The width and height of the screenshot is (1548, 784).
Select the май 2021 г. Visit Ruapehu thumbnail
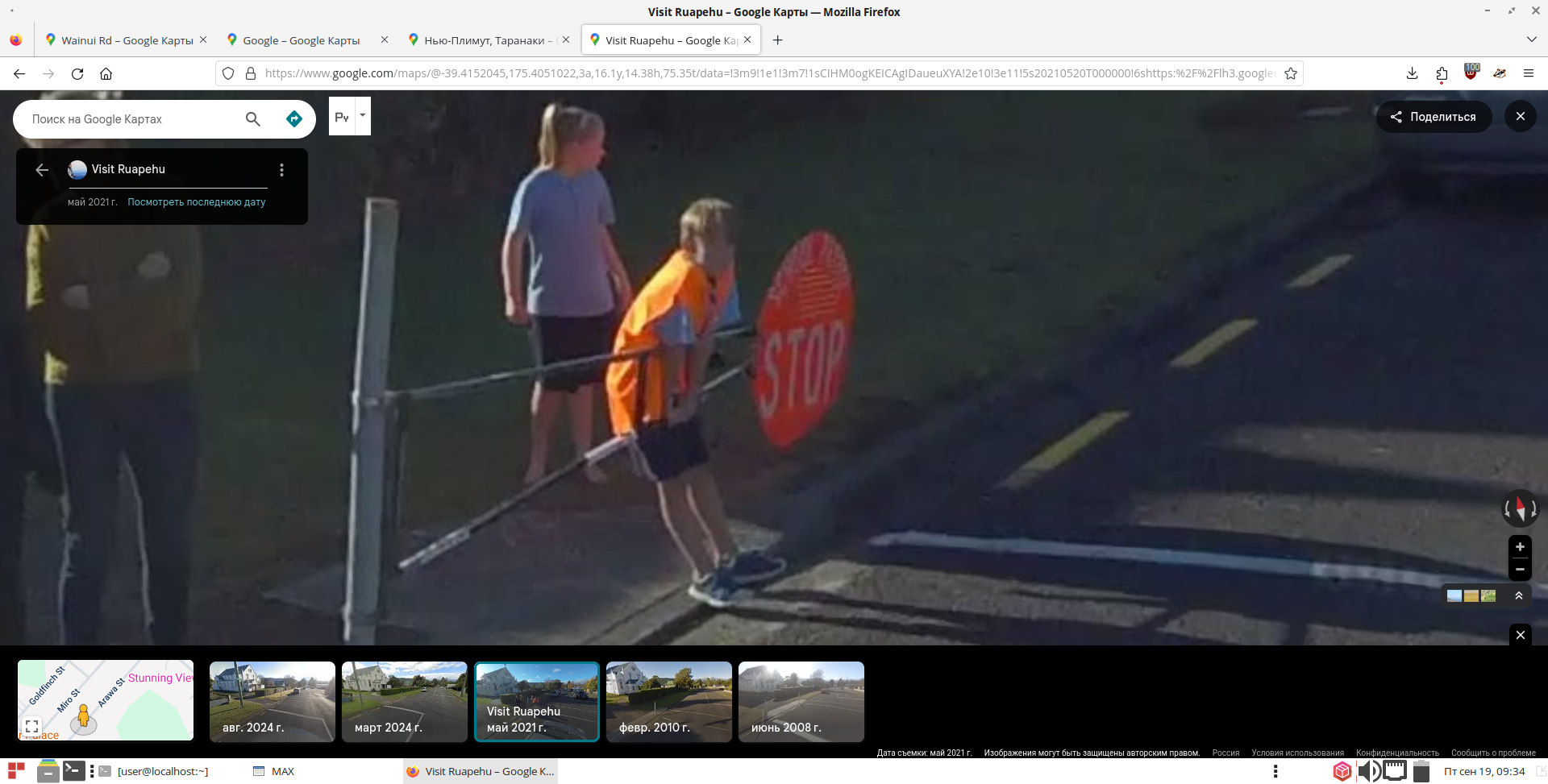[537, 702]
